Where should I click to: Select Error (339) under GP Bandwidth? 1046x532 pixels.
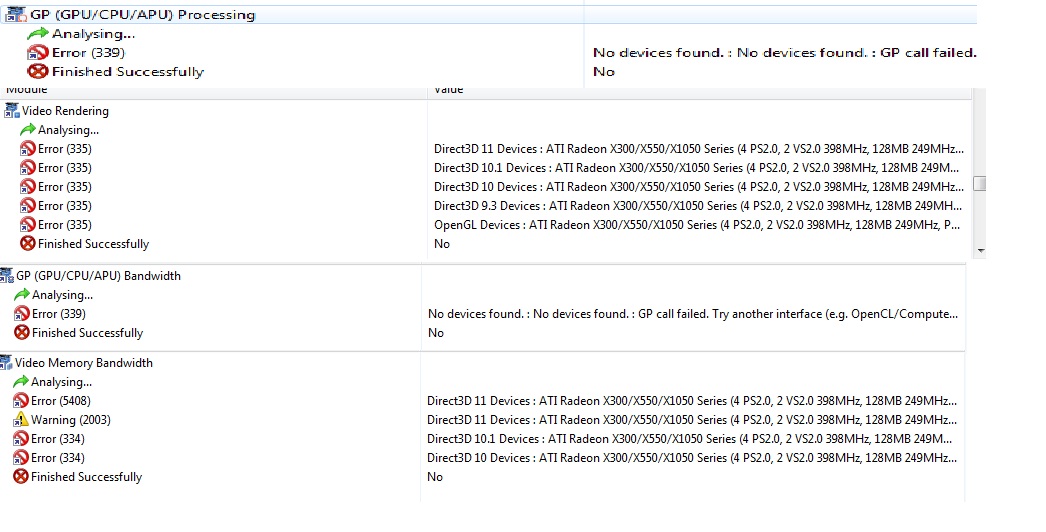[58, 314]
